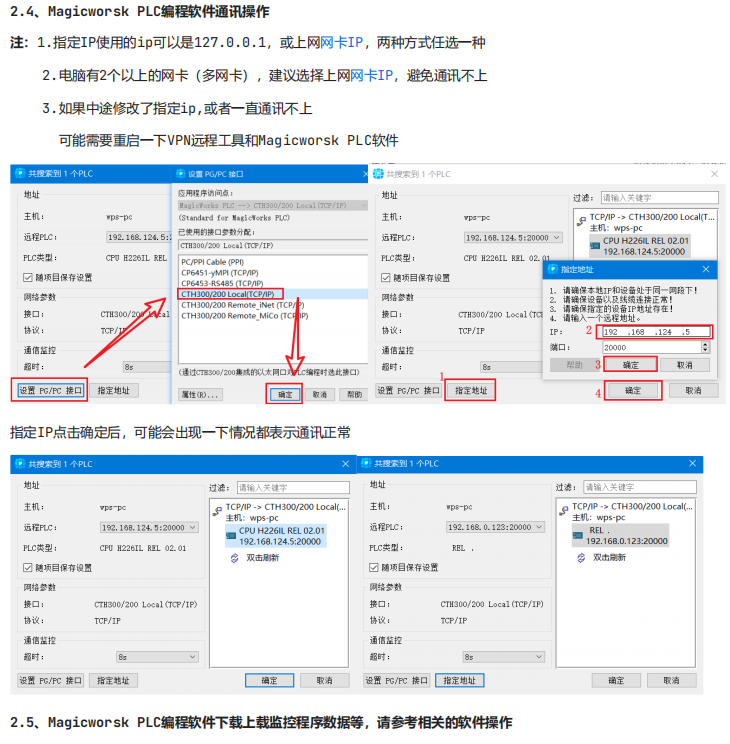Click blue 网卡IP link in note 2
730x744 pixels.
click(x=372, y=75)
